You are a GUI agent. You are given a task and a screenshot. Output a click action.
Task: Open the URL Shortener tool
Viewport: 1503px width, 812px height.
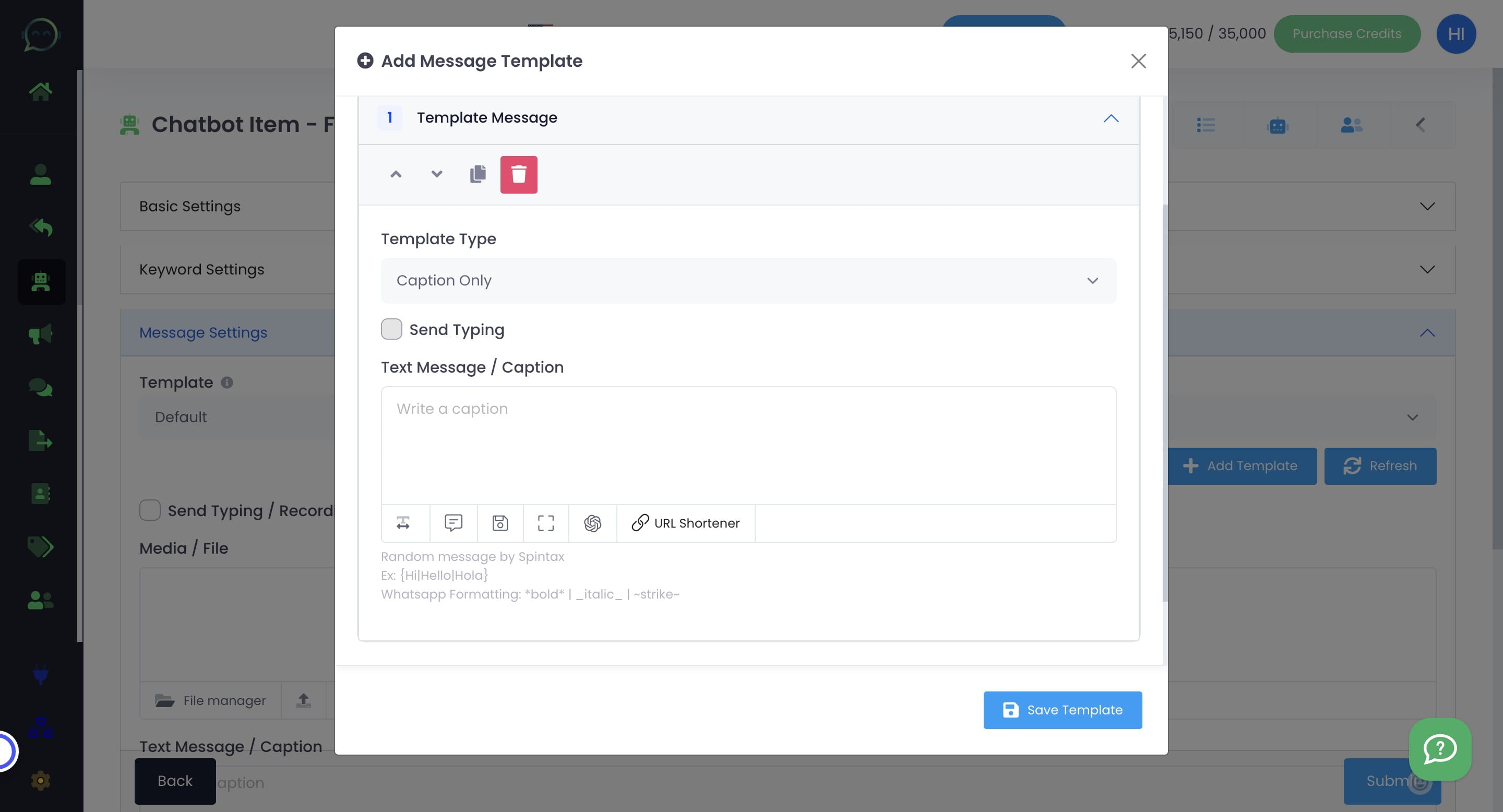pyautogui.click(x=686, y=523)
